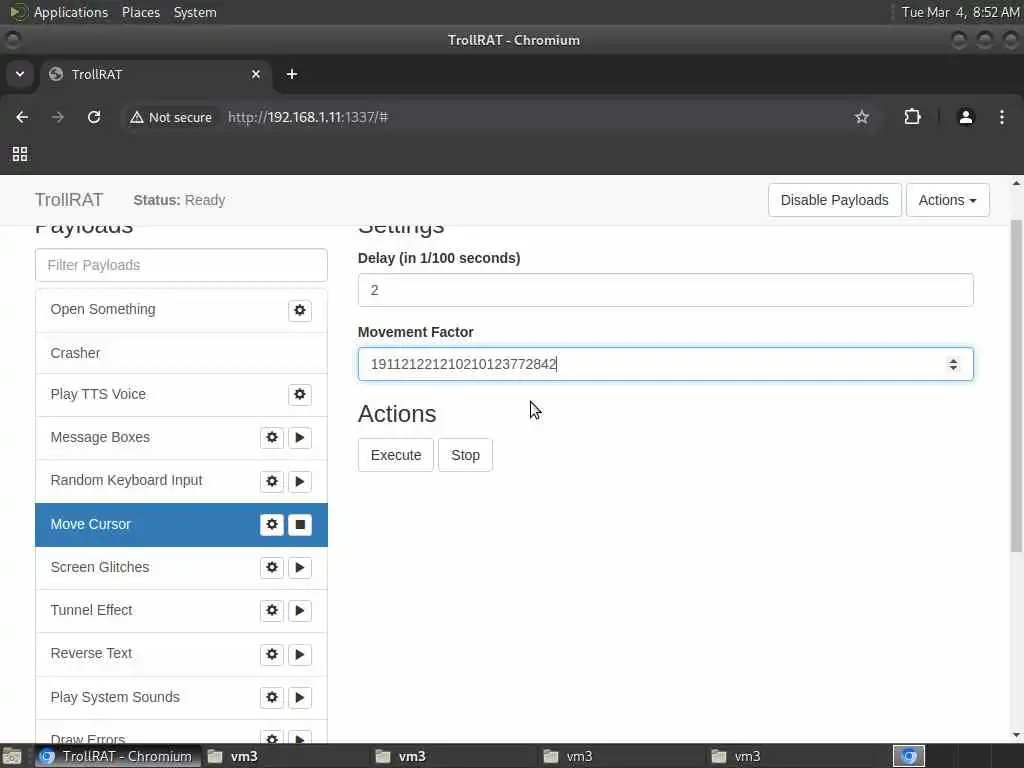This screenshot has height=768, width=1024.
Task: Expand the Actions dropdown in navbar
Action: tap(948, 200)
